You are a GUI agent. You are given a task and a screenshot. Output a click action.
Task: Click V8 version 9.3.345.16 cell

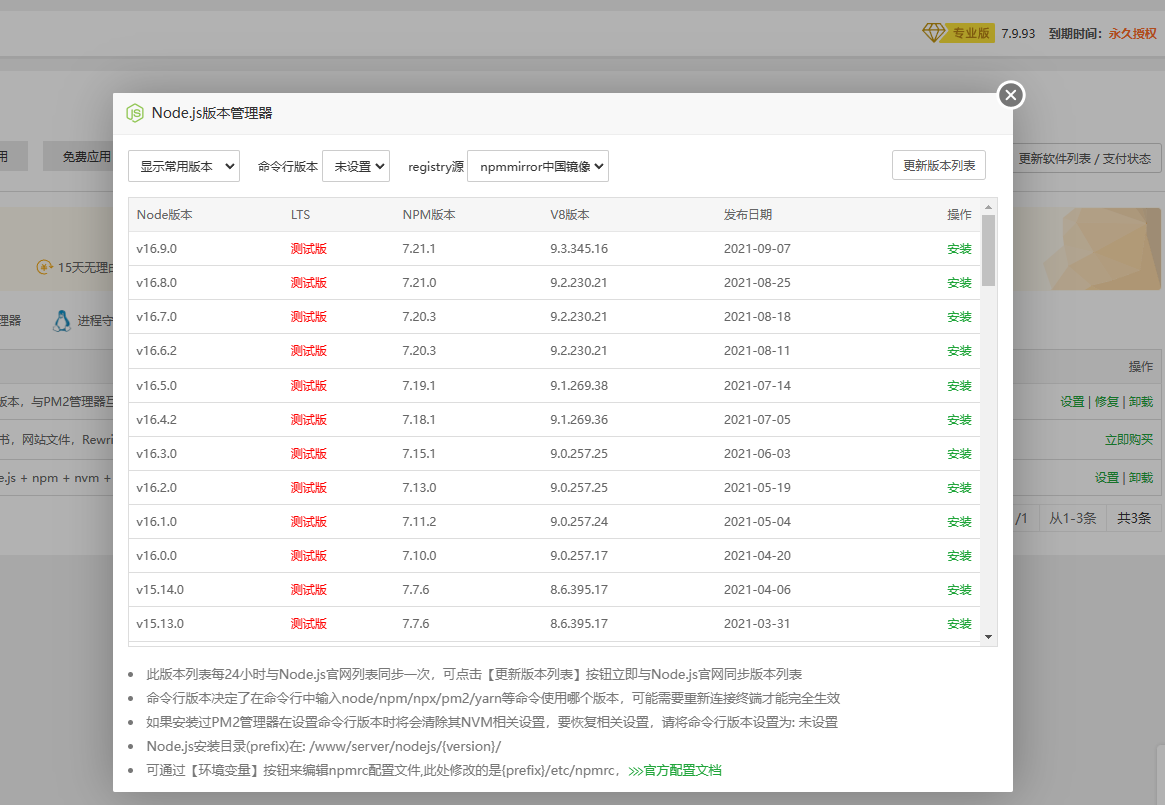coord(579,248)
